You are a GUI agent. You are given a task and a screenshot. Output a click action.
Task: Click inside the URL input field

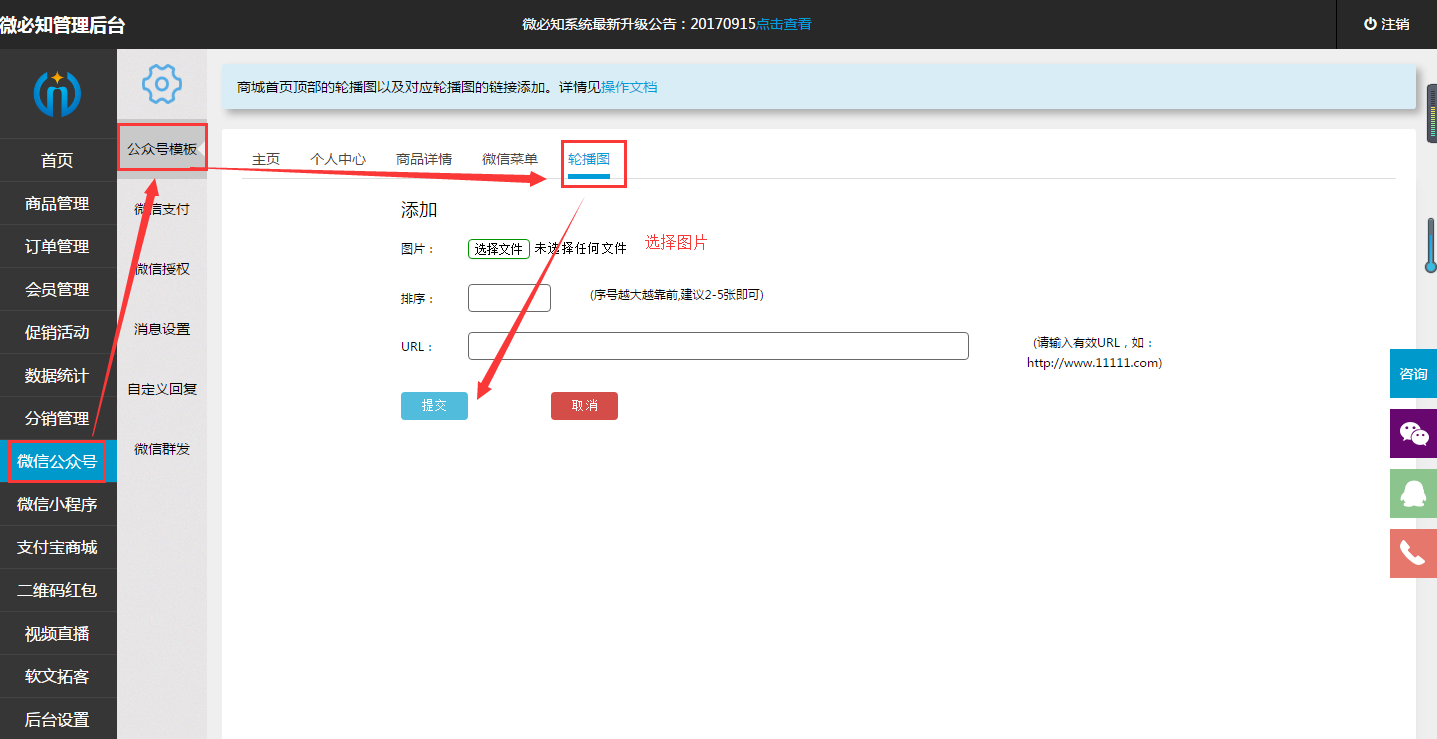click(717, 345)
